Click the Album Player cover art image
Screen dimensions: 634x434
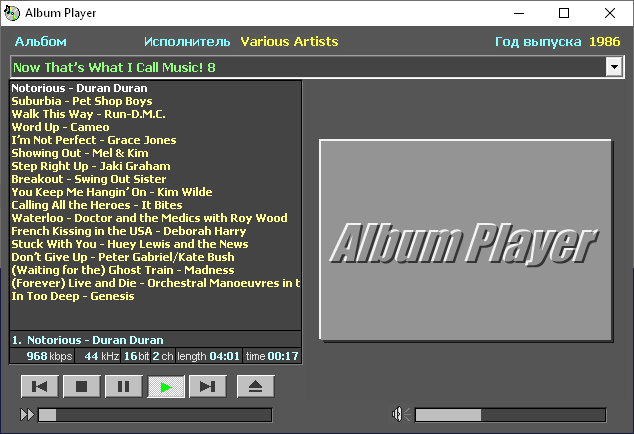[465, 240]
